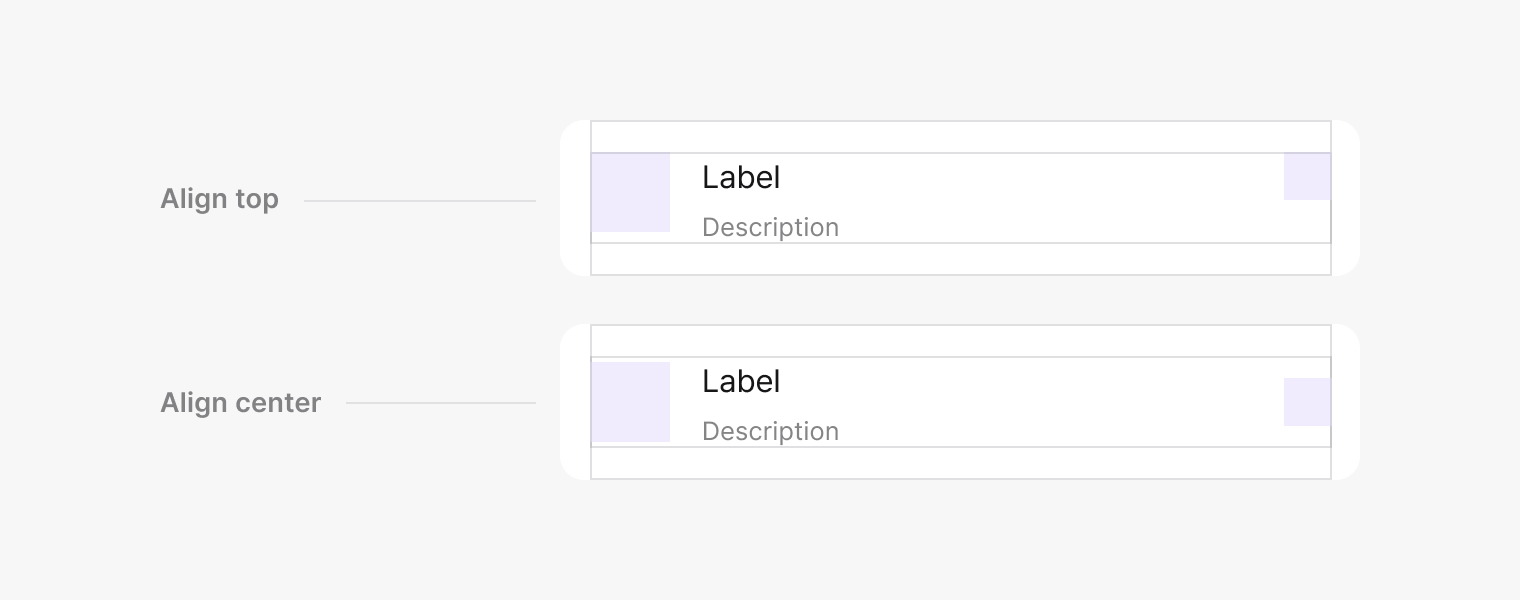Image resolution: width=1520 pixels, height=600 pixels.
Task: Click the connector line beside "Align top"
Action: tap(420, 201)
